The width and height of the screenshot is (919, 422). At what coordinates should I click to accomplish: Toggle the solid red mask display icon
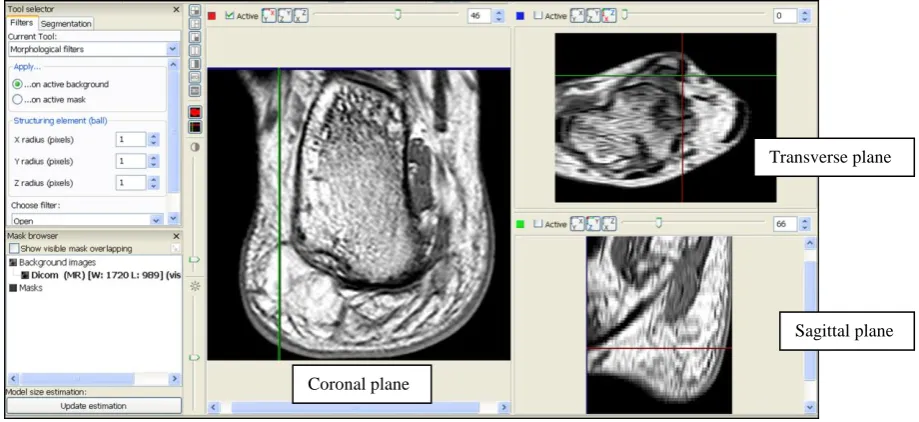coord(195,112)
